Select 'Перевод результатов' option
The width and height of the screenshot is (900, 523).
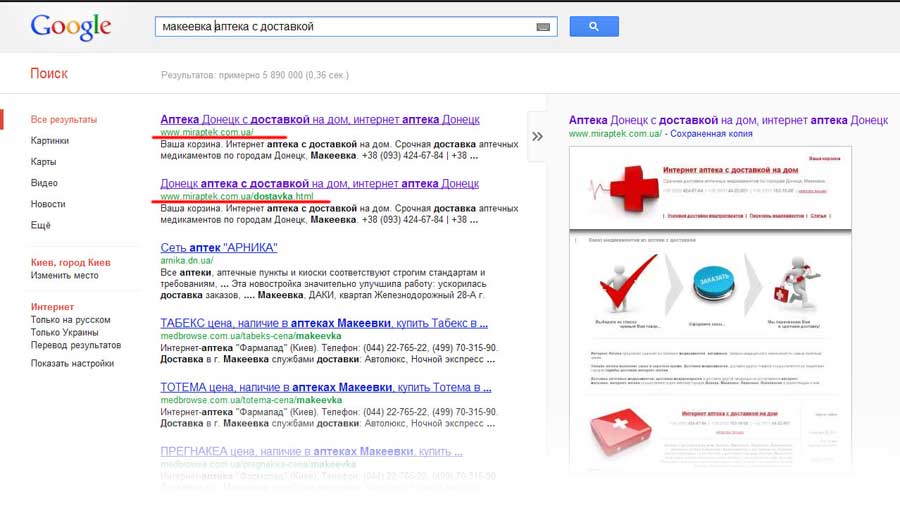[76, 345]
